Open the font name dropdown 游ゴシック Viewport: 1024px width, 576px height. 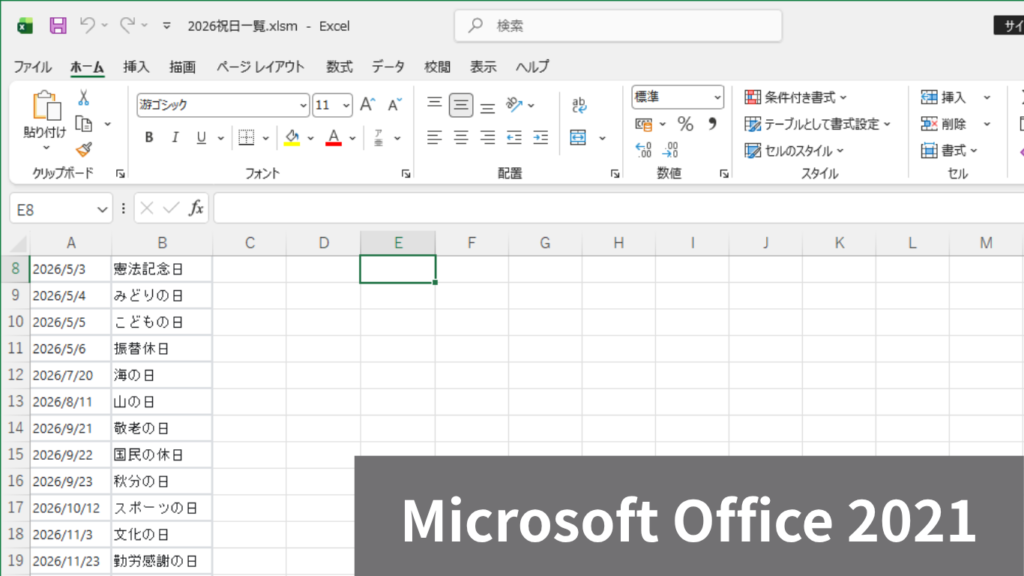pos(303,105)
